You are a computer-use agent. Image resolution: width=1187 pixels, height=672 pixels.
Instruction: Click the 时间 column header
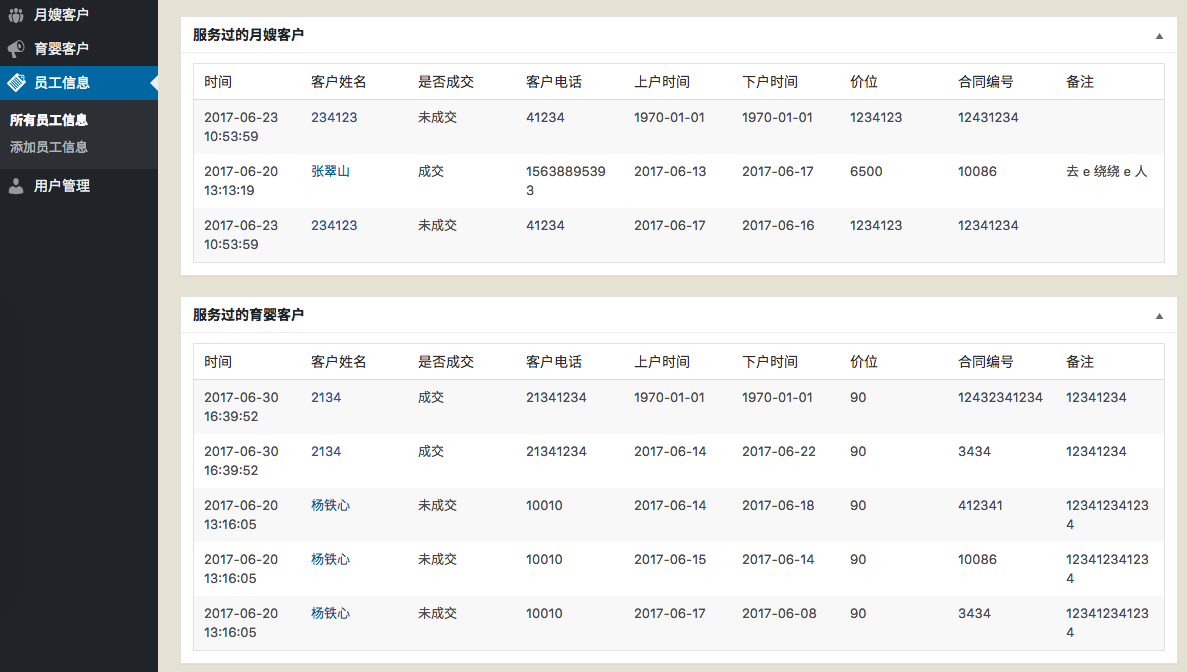click(218, 82)
